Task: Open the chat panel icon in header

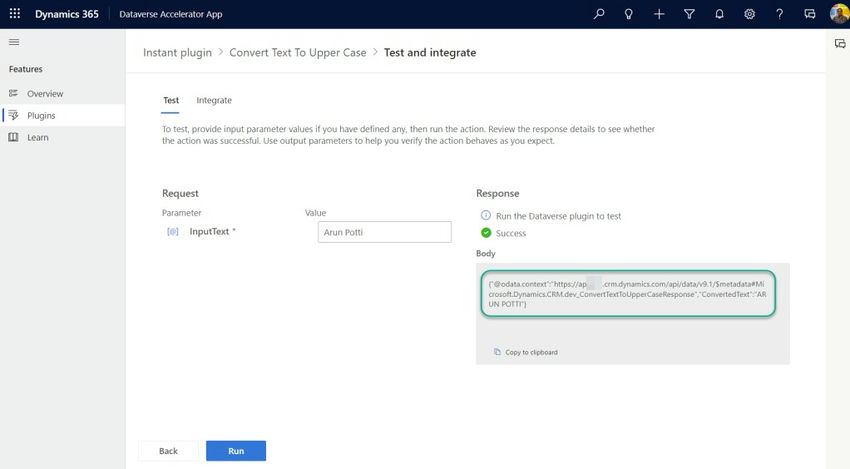Action: [809, 14]
